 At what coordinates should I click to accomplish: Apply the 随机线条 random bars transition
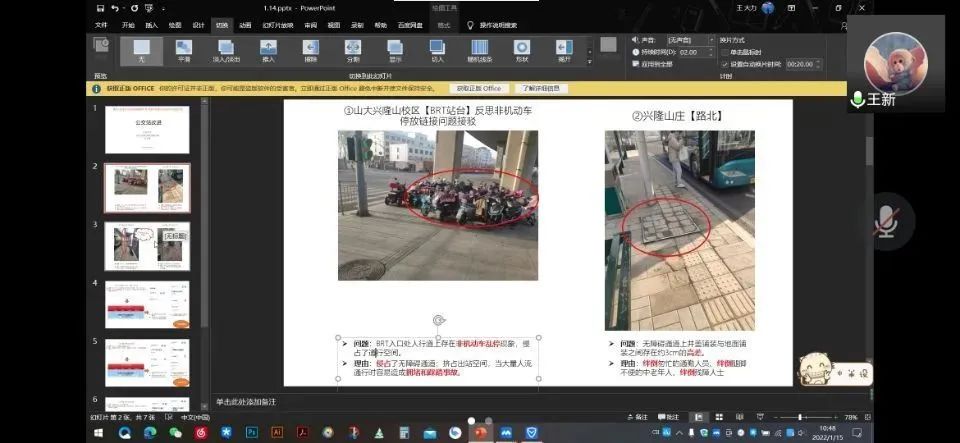pyautogui.click(x=479, y=51)
